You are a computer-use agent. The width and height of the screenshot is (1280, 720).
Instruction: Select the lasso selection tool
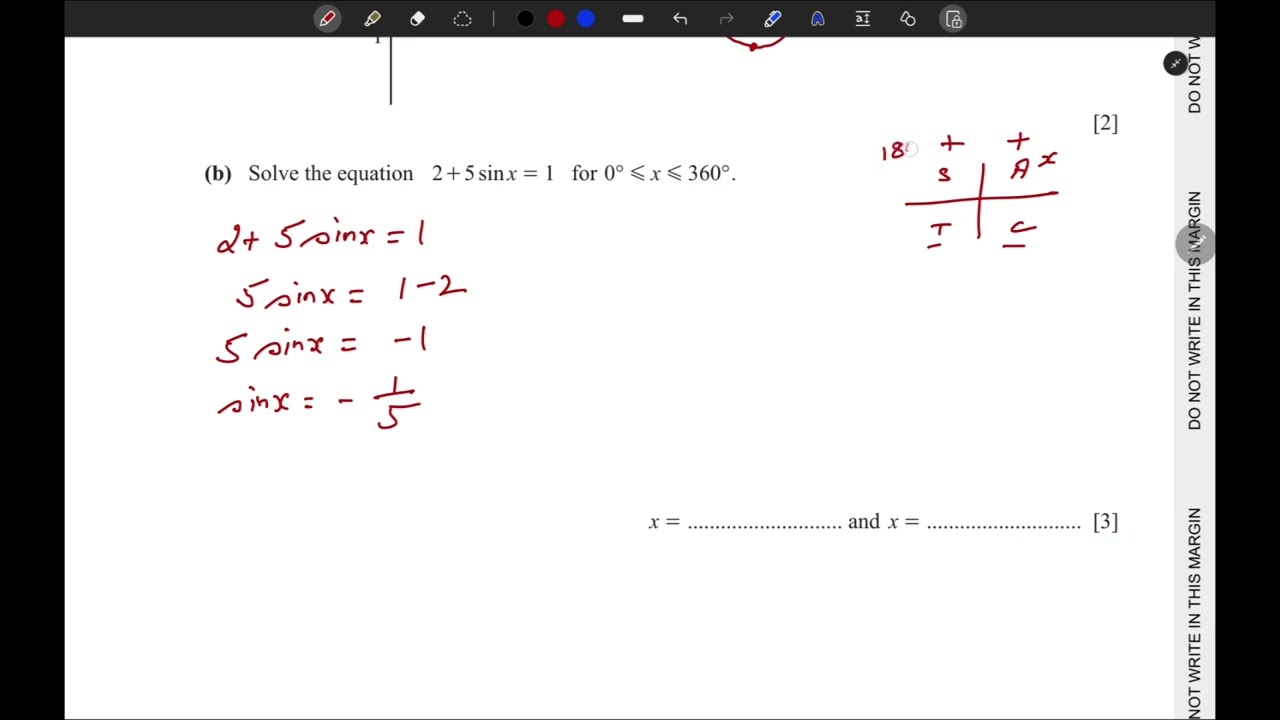tap(462, 19)
